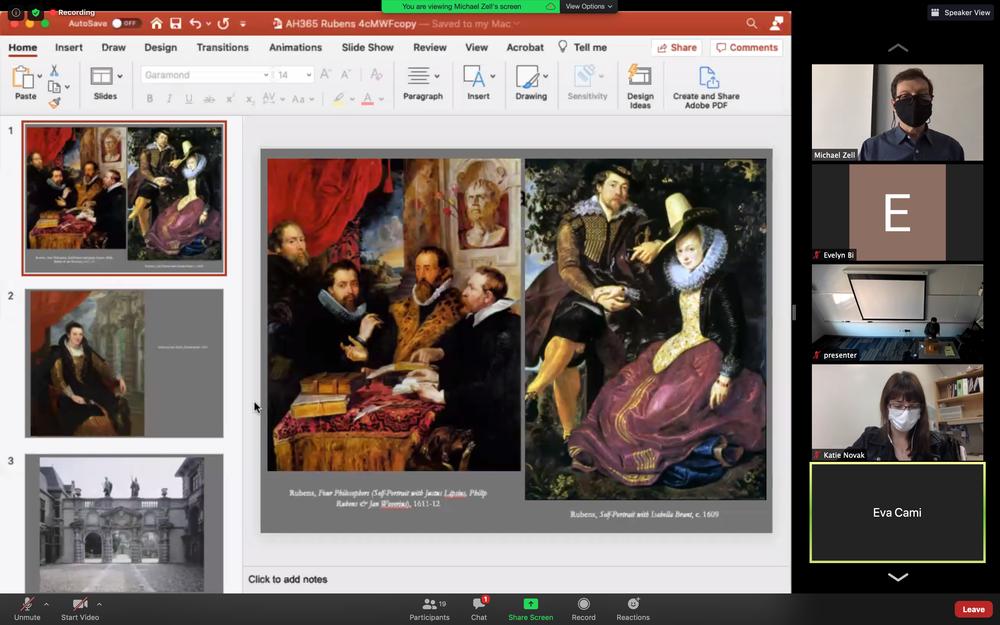Screen dimensions: 1000x625
Task: Undo the last action in PowerPoint
Action: point(195,24)
